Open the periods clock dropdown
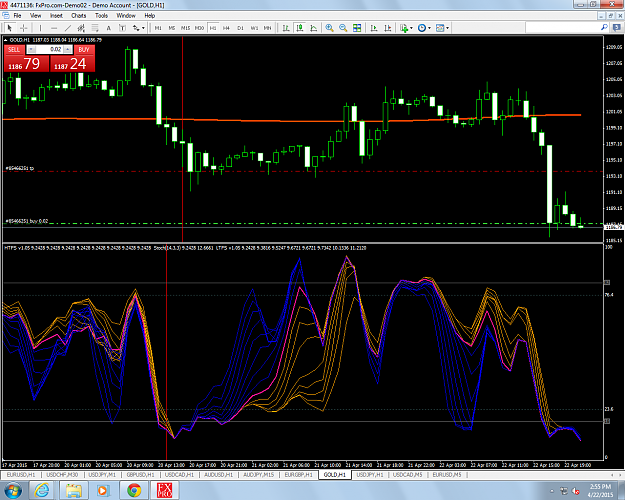The height and width of the screenshot is (500, 625). coord(424,28)
